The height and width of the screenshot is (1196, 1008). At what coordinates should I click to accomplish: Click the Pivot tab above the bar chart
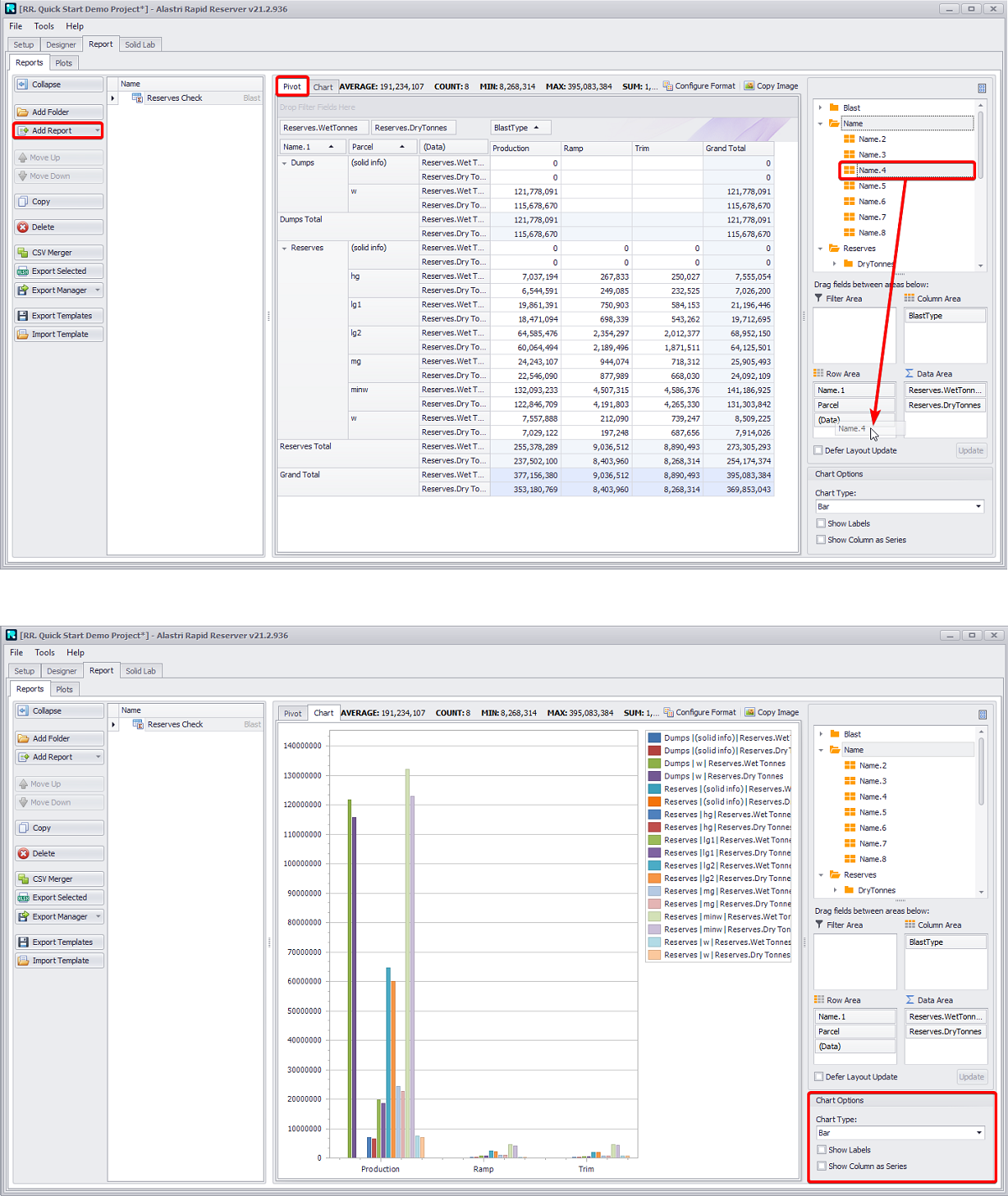pyautogui.click(x=292, y=713)
